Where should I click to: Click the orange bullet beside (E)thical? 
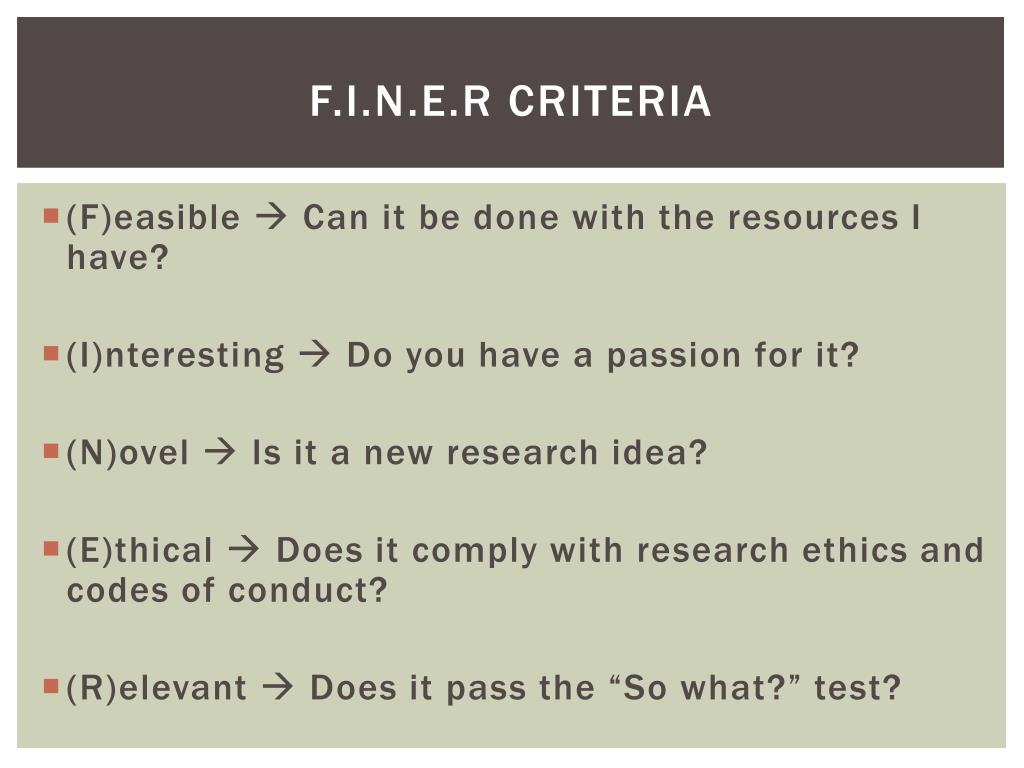(51, 548)
